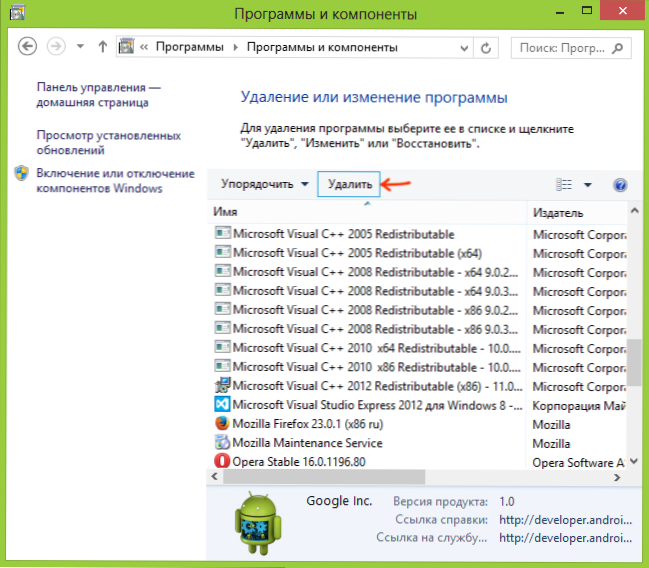649x568 pixels.
Task: Click Google Inc. publisher text
Action: (339, 501)
